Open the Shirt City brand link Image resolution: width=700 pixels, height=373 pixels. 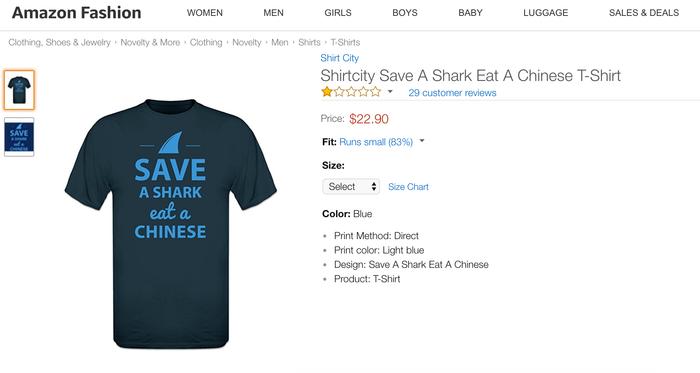coord(339,58)
